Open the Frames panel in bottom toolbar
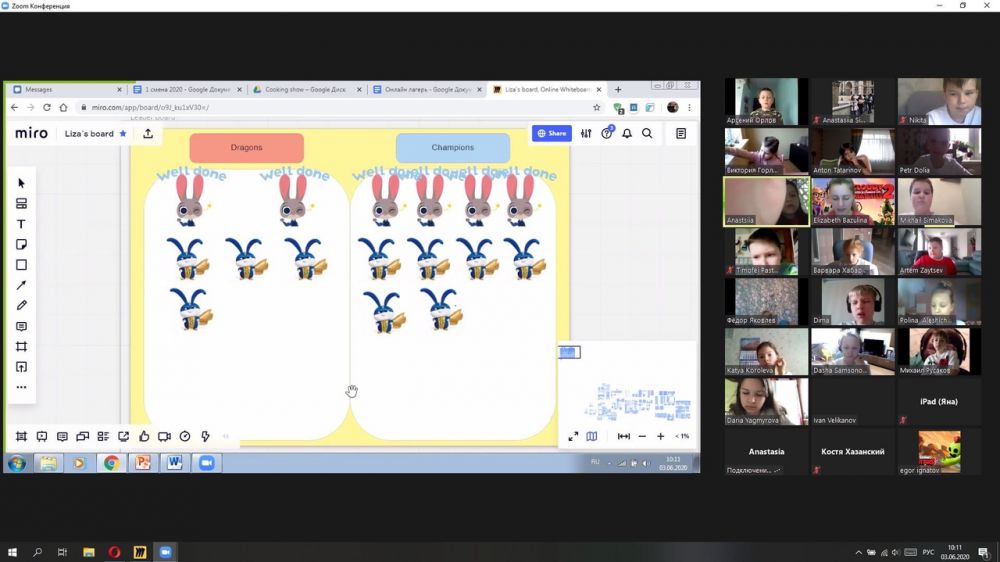Image resolution: width=1000 pixels, height=562 pixels. point(21,436)
